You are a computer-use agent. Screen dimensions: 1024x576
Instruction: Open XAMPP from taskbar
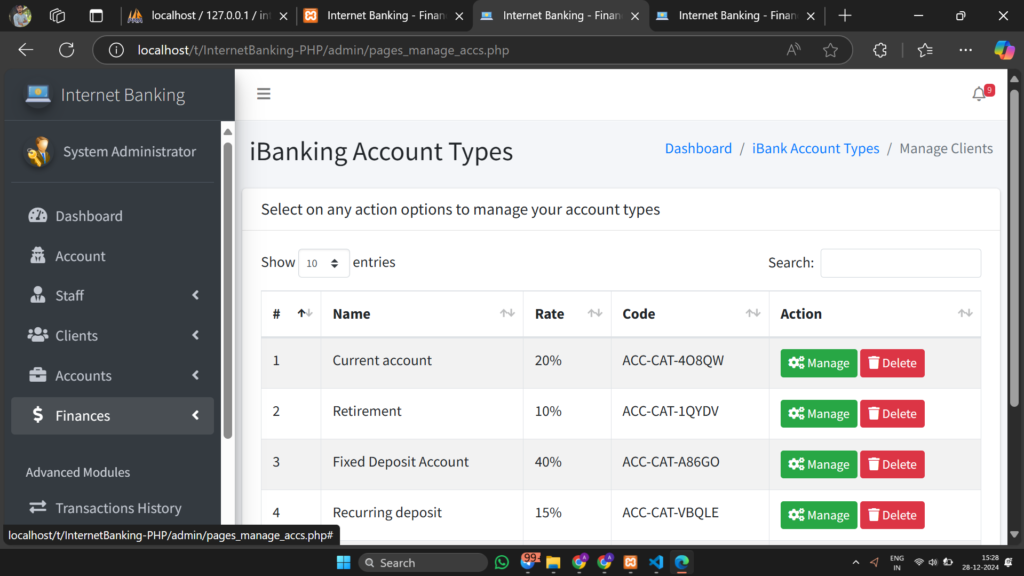pyautogui.click(x=630, y=562)
